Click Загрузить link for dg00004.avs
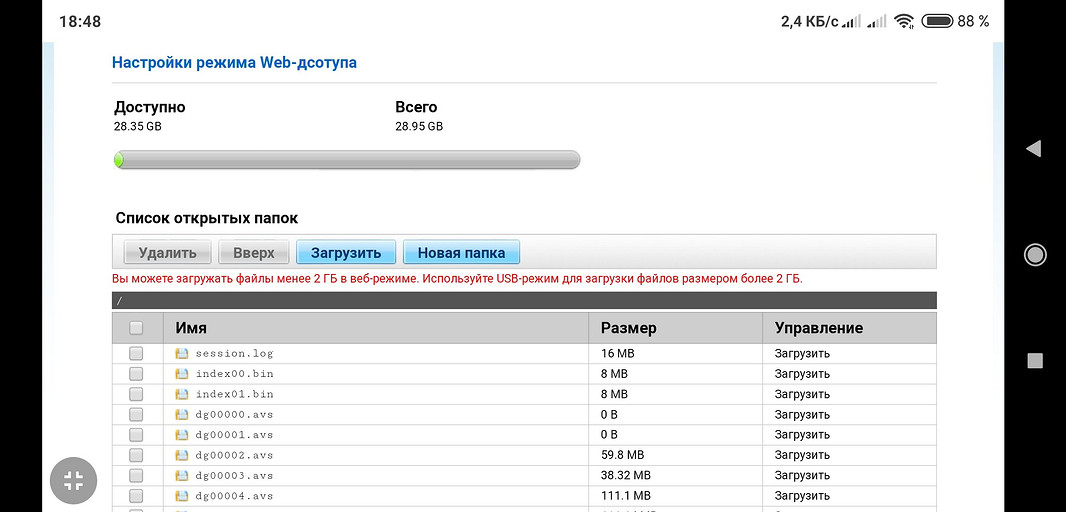This screenshot has width=1066, height=512. click(802, 496)
